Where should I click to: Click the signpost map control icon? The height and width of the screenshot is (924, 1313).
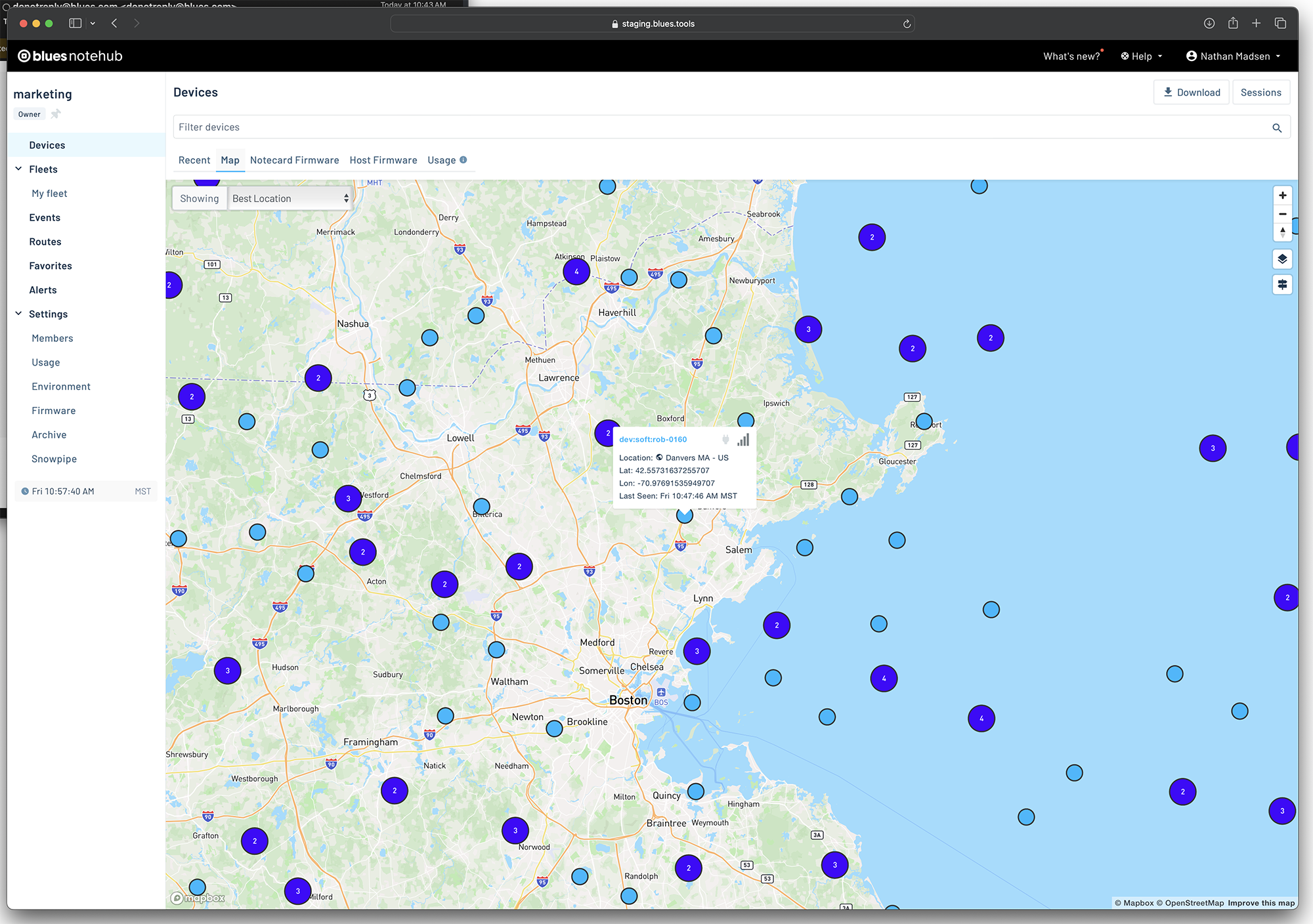pos(1282,285)
